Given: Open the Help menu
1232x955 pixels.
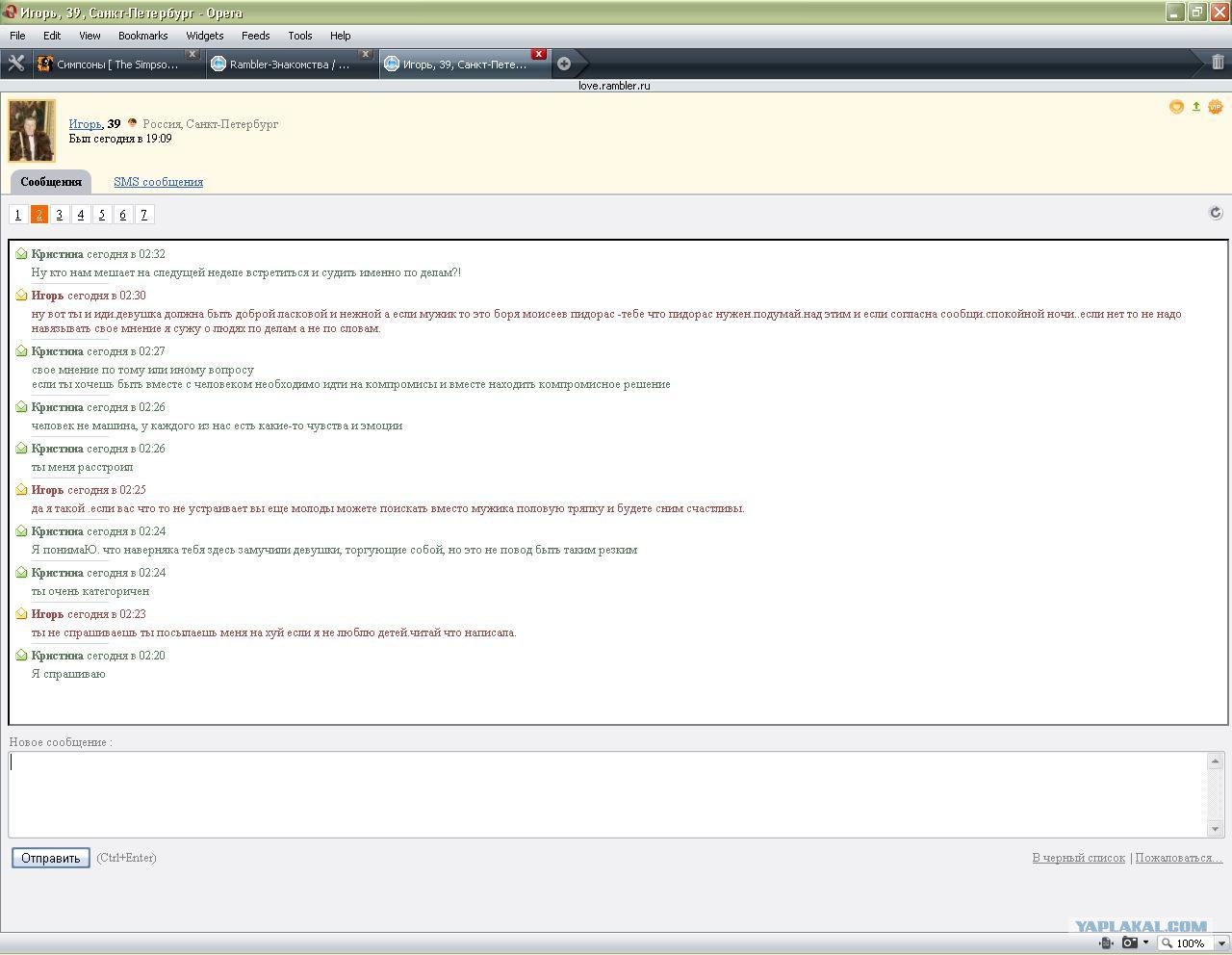Looking at the screenshot, I should [341, 36].
